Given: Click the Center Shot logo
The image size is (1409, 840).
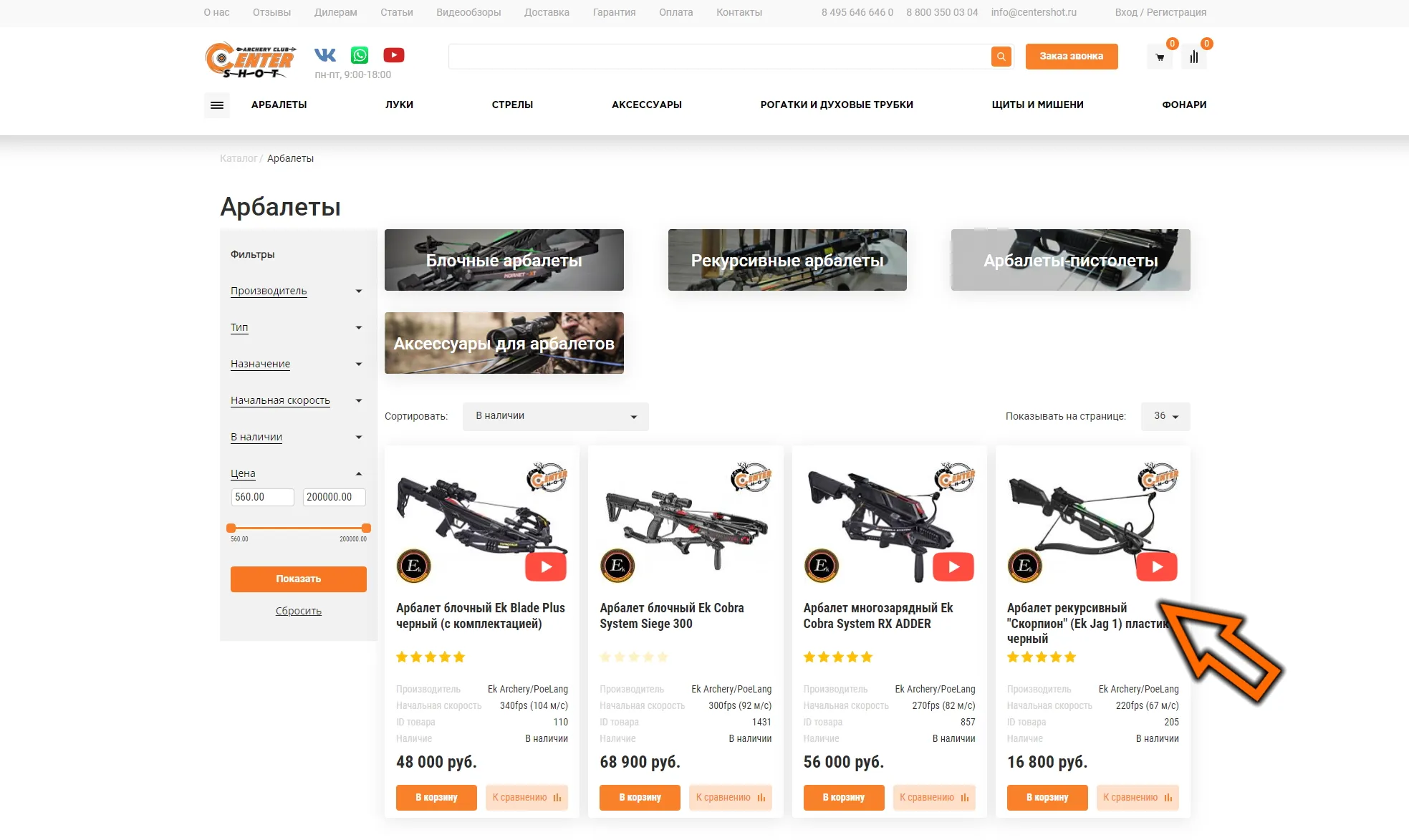Looking at the screenshot, I should click(x=251, y=59).
